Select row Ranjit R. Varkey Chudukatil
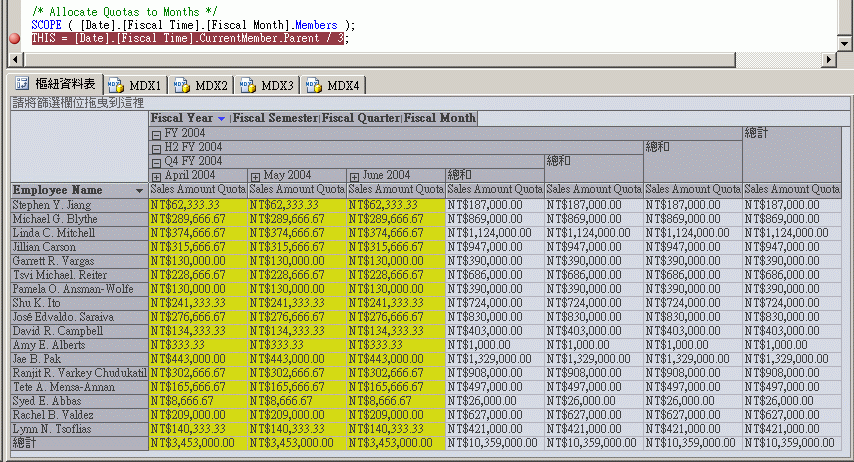The image size is (854, 462). point(80,373)
